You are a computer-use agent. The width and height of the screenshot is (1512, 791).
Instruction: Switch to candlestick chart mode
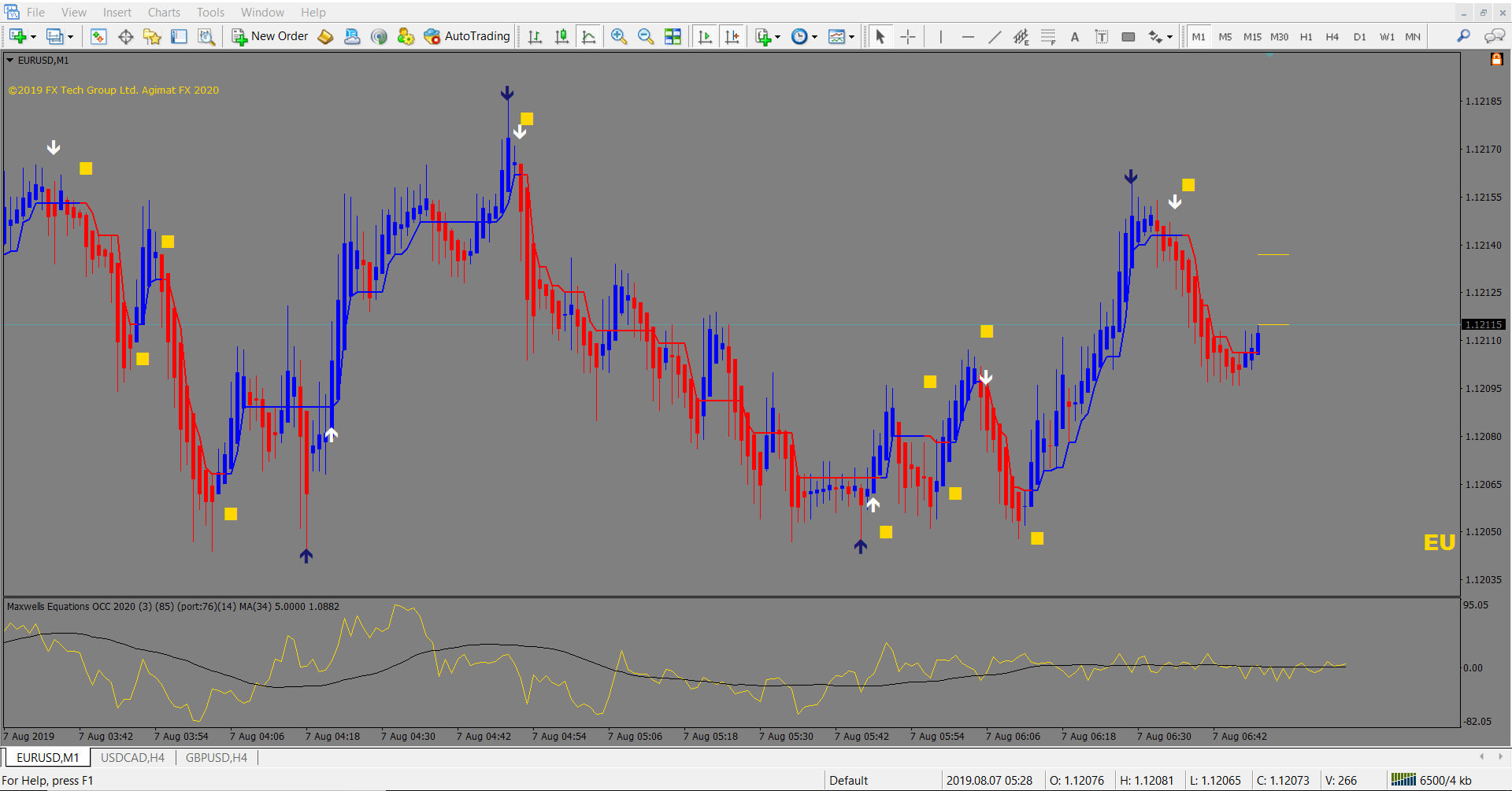[x=561, y=36]
